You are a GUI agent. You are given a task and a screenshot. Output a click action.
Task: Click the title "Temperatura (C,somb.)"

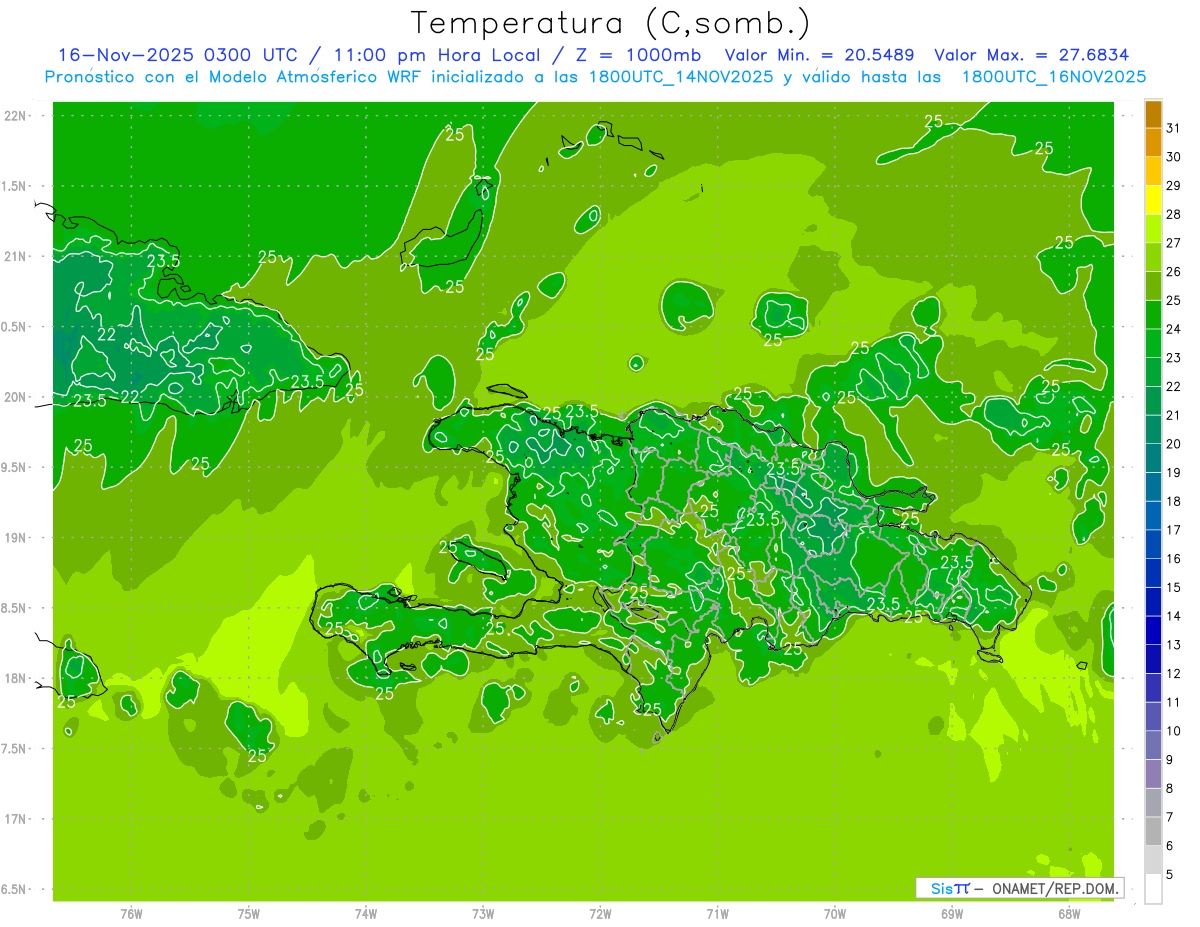(x=611, y=23)
